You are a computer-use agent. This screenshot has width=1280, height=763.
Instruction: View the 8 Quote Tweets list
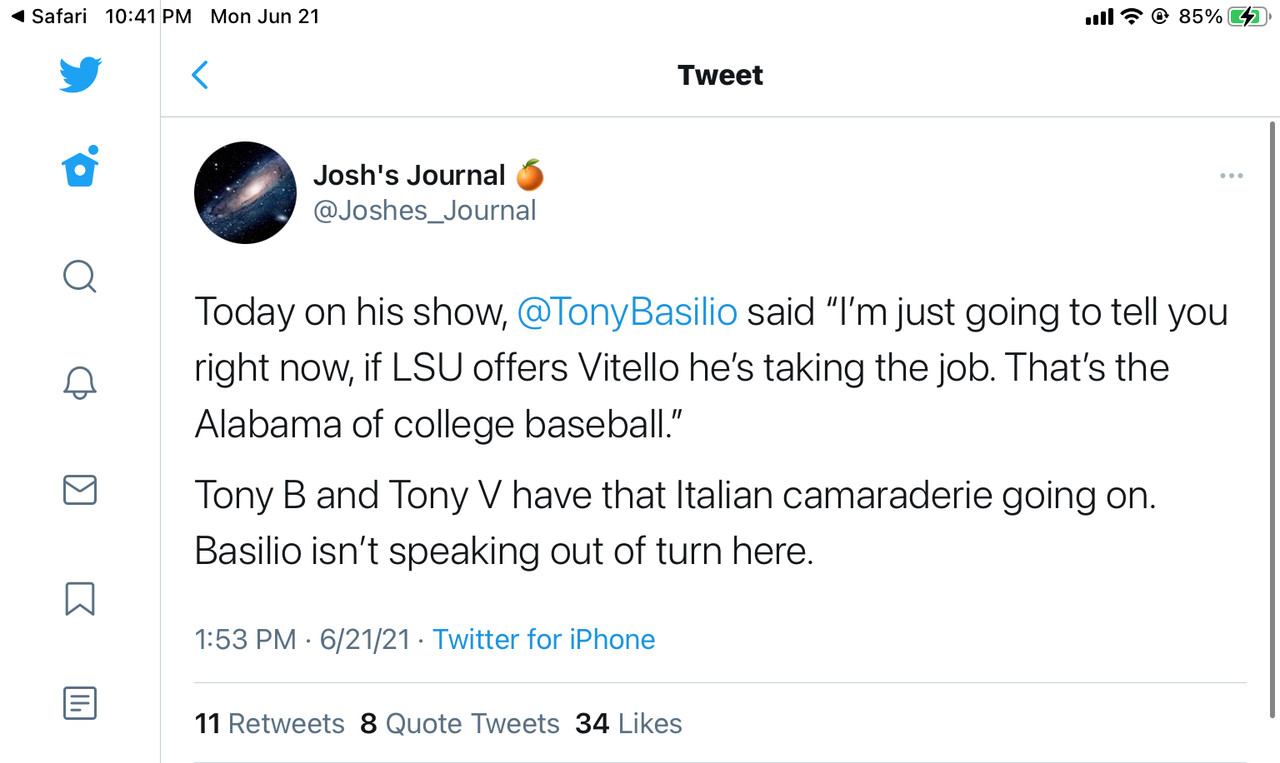(x=460, y=724)
